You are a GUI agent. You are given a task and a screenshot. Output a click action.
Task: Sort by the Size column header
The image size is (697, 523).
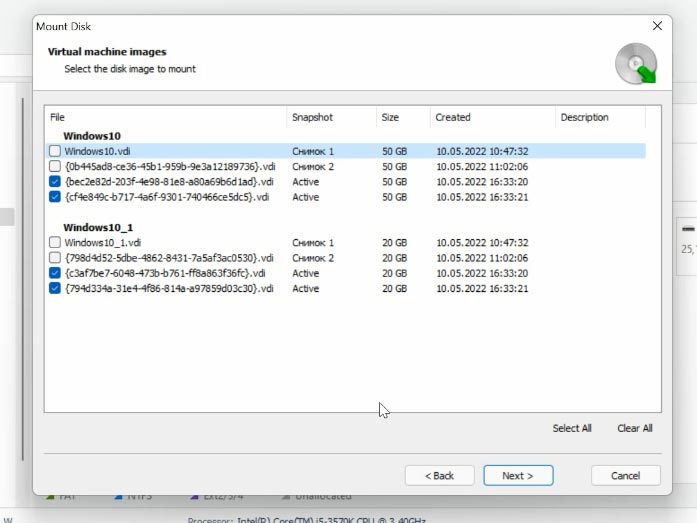[x=403, y=117]
